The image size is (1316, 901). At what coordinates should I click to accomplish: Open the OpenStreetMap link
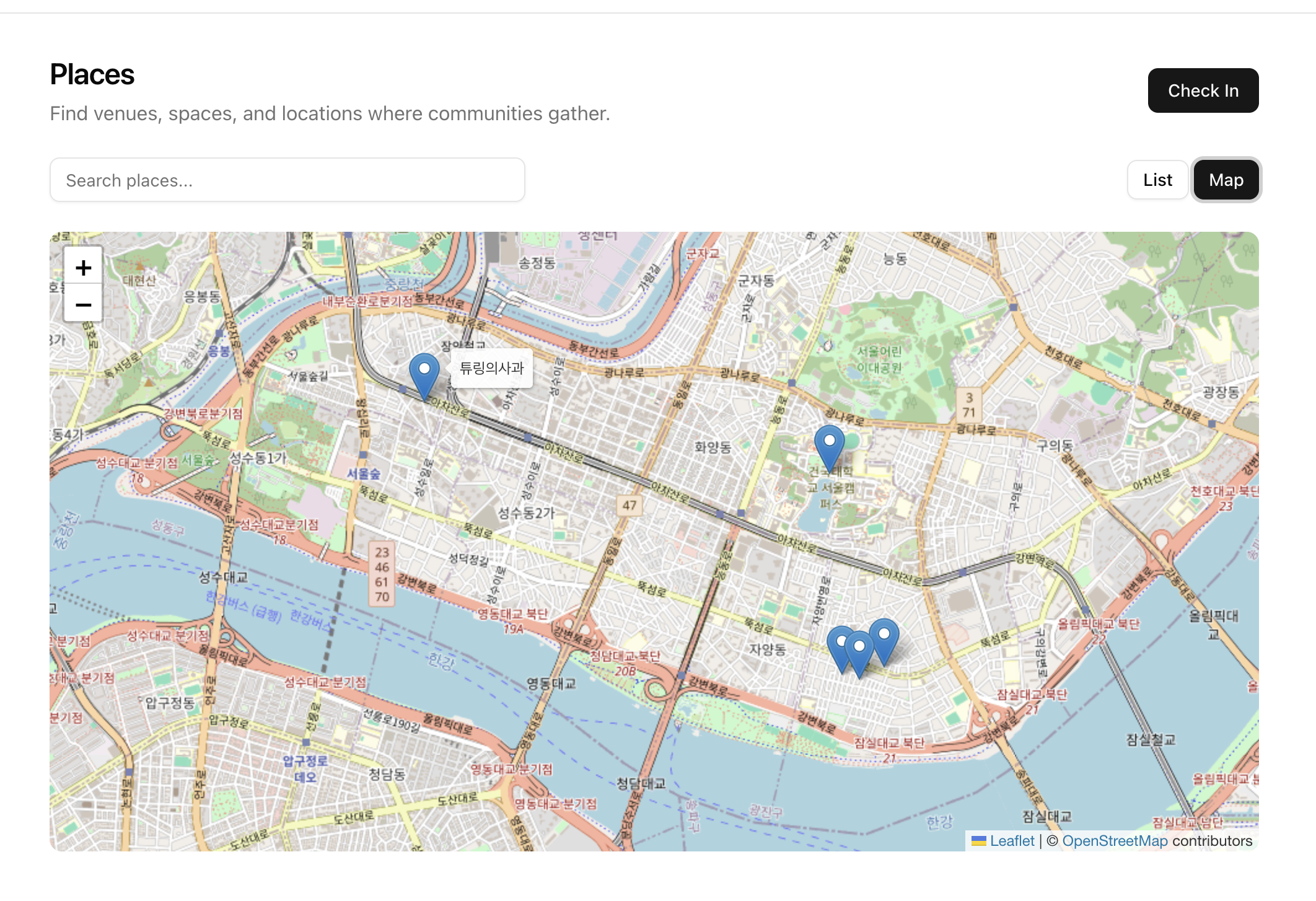point(1115,841)
